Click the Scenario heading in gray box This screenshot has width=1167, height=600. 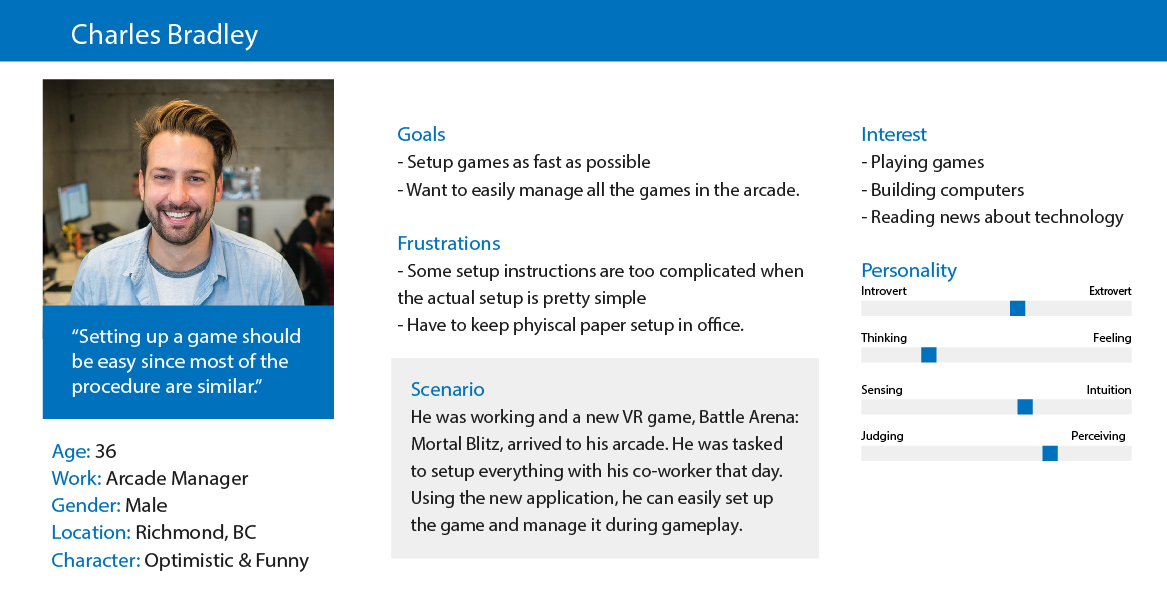(447, 389)
